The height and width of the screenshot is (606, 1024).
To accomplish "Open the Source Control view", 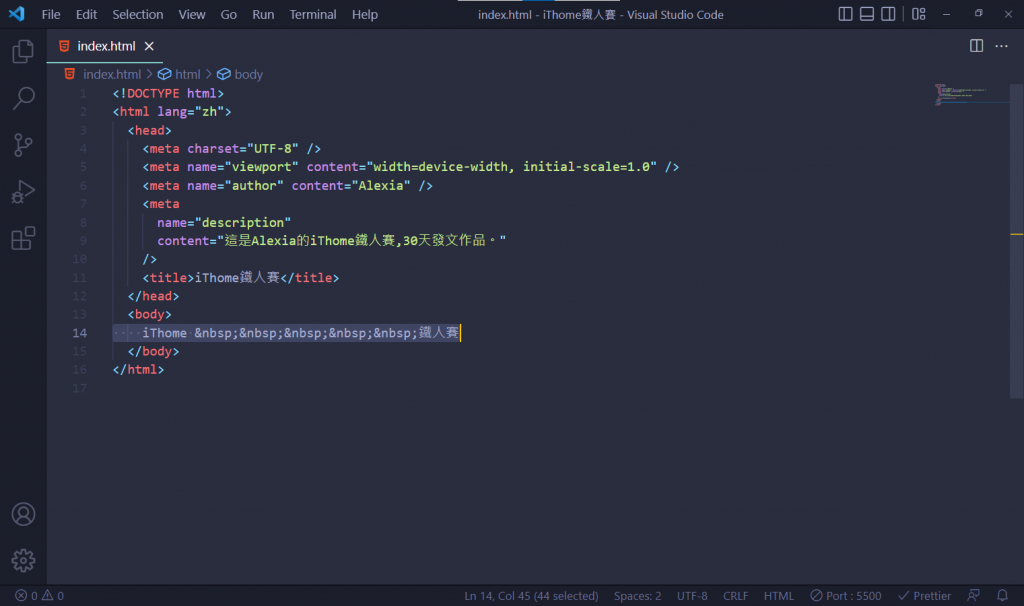I will 23,145.
